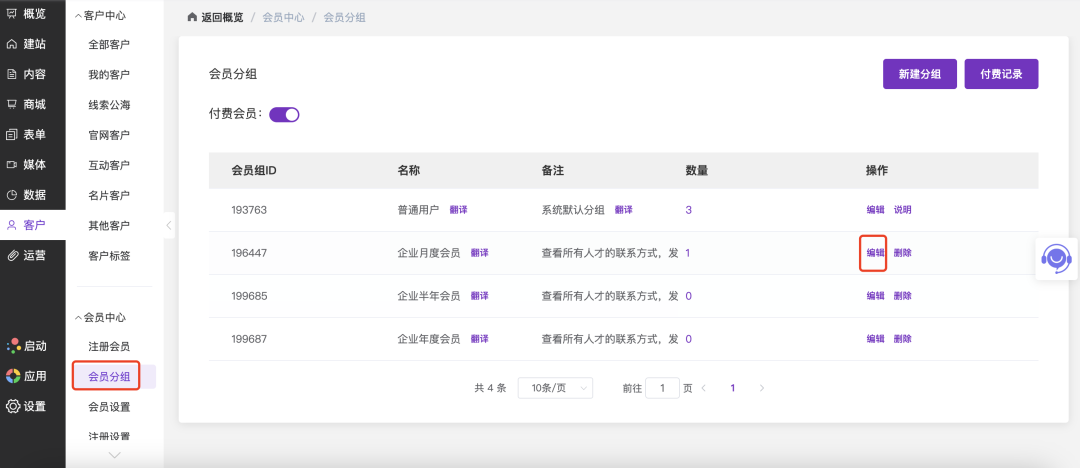Open 设置 gear settings icon
The height and width of the screenshot is (468, 1080).
[x=13, y=406]
